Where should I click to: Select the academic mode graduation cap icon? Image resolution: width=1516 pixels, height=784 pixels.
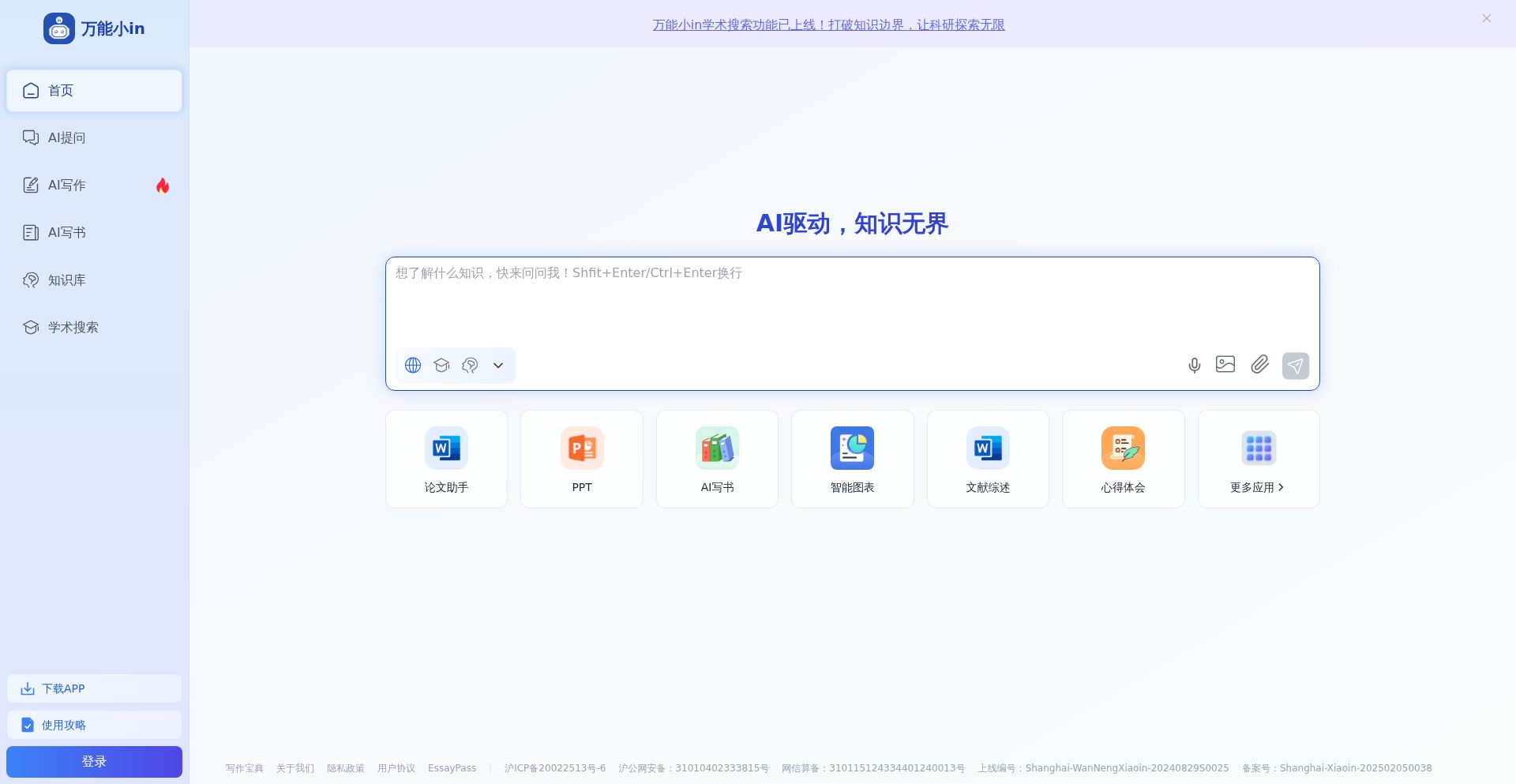(x=441, y=366)
